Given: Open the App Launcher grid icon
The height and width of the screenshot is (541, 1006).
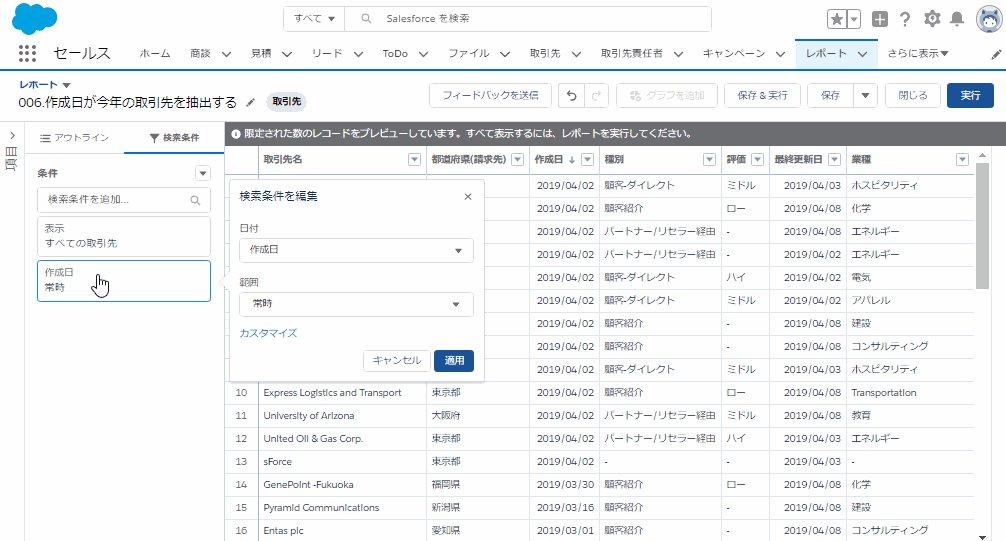Looking at the screenshot, I should pos(27,53).
